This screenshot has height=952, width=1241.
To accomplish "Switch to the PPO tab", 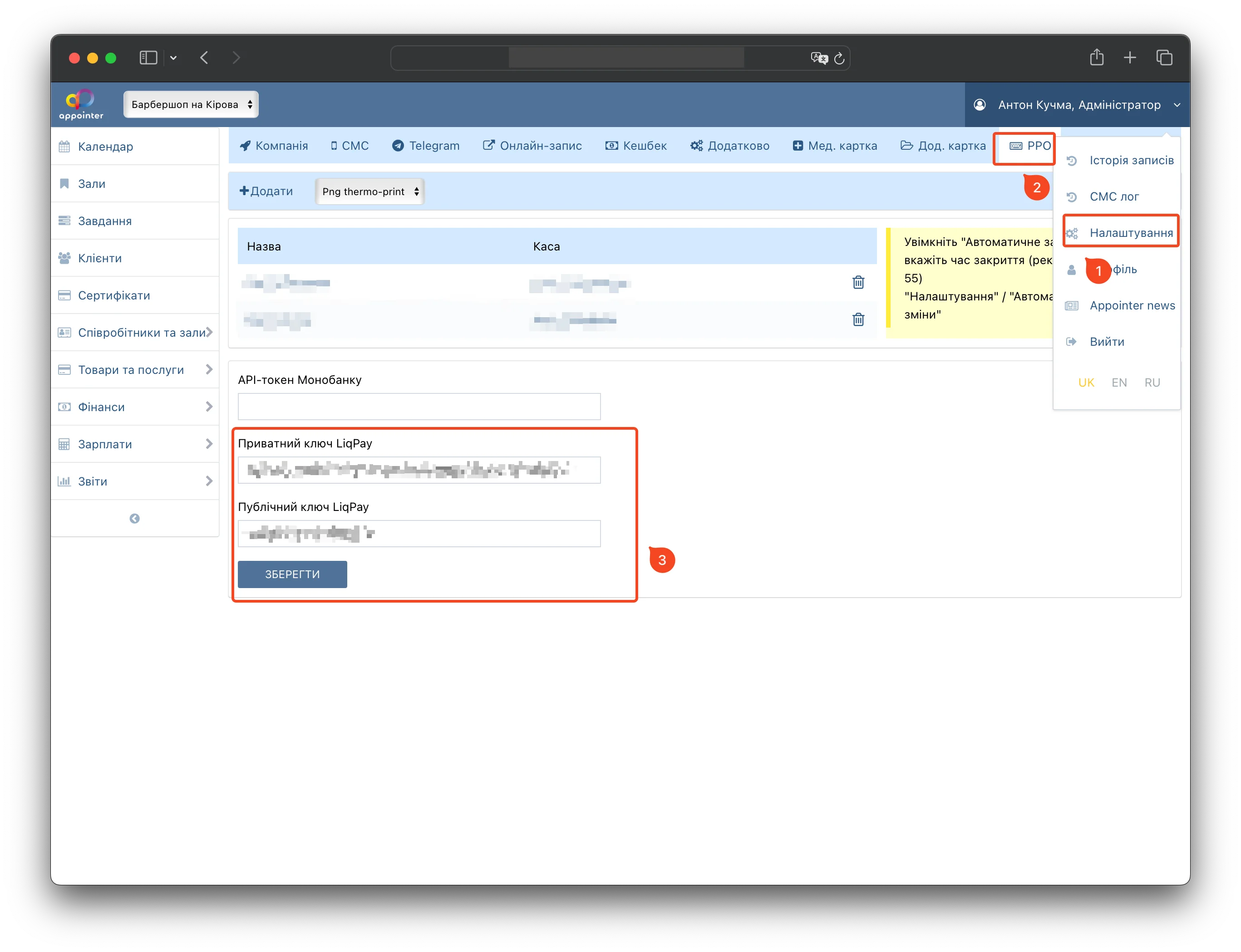I will [1030, 146].
